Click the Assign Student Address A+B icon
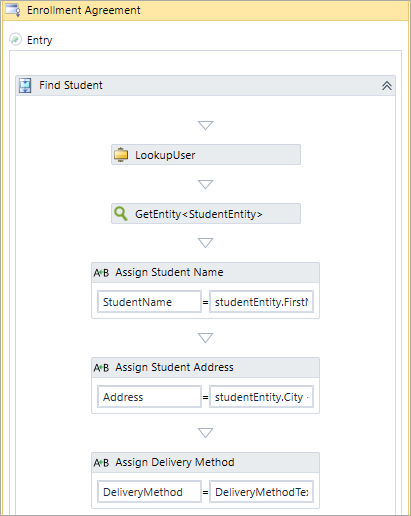 coord(101,368)
